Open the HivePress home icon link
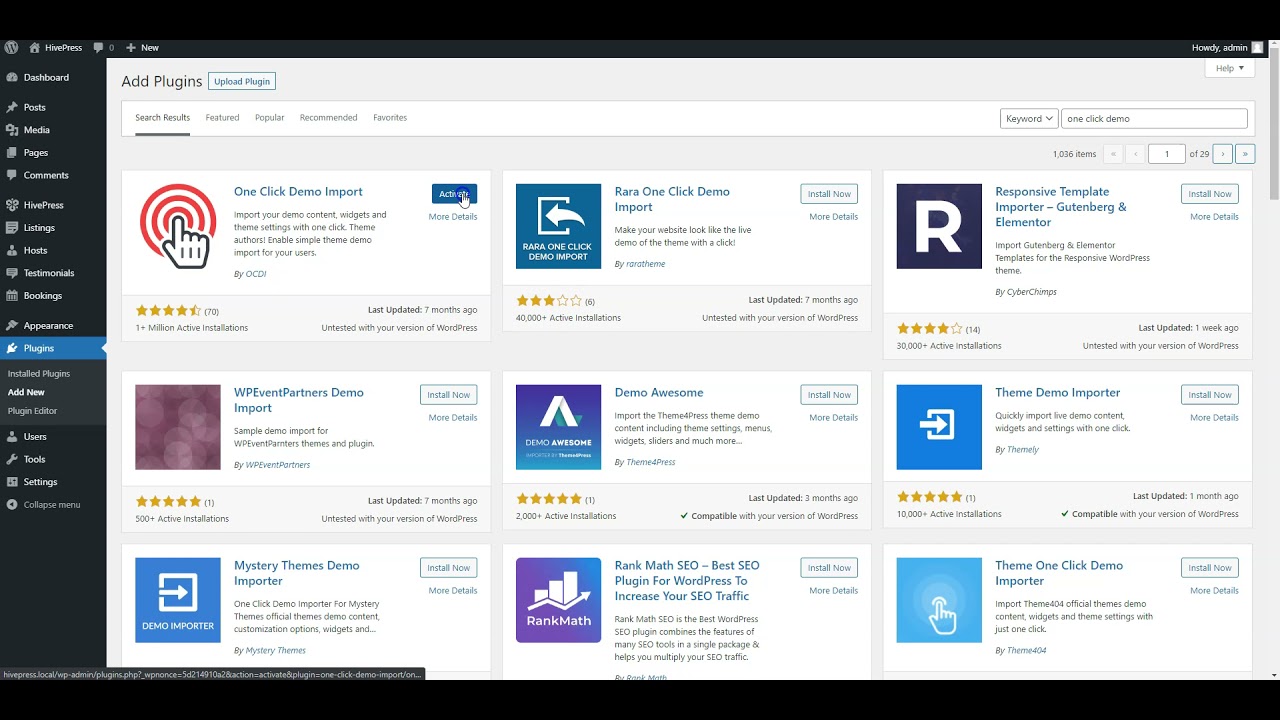The width and height of the screenshot is (1280, 720). (x=55, y=47)
